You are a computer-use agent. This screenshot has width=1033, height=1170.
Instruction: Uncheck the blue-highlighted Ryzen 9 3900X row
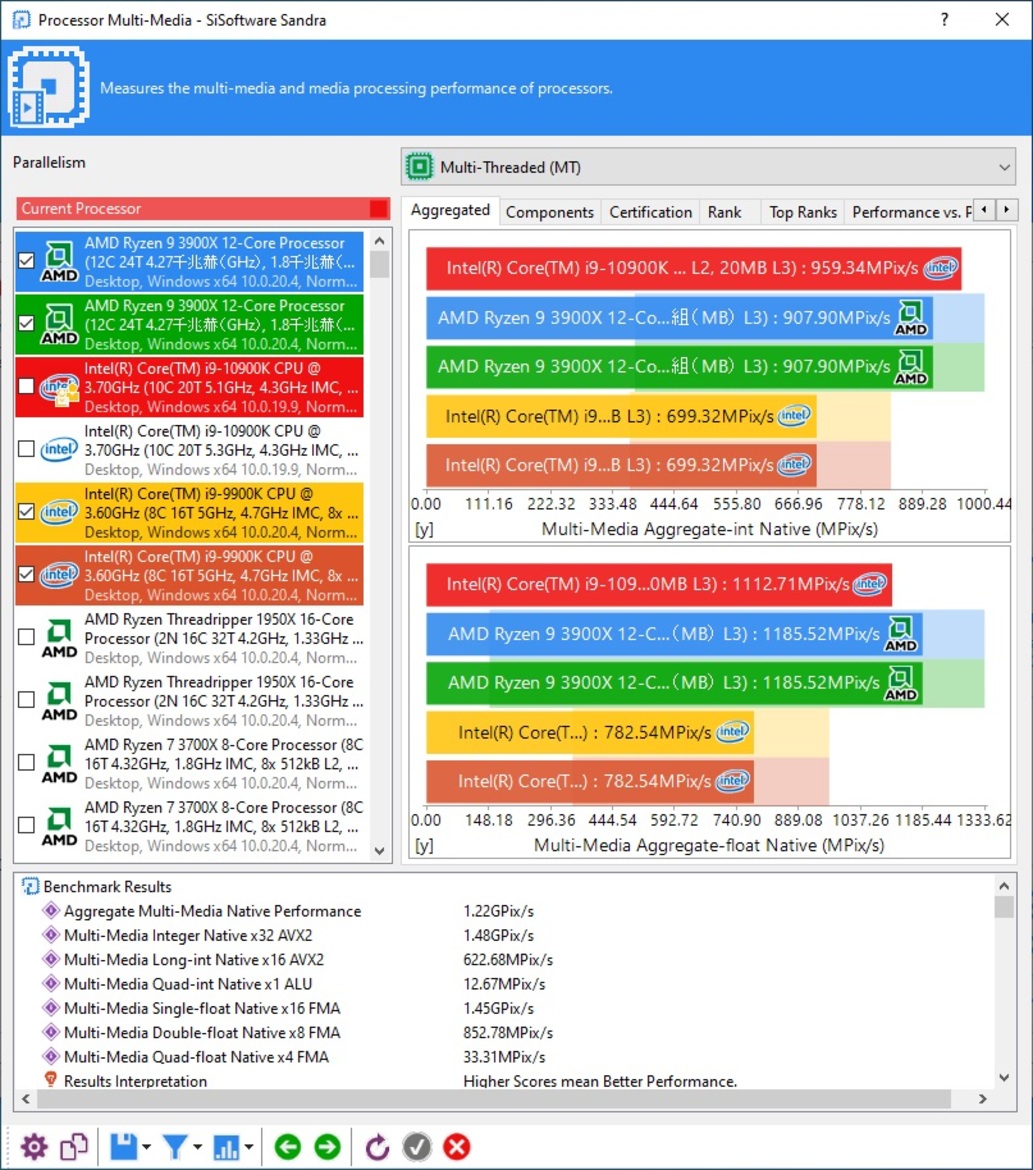click(x=26, y=260)
